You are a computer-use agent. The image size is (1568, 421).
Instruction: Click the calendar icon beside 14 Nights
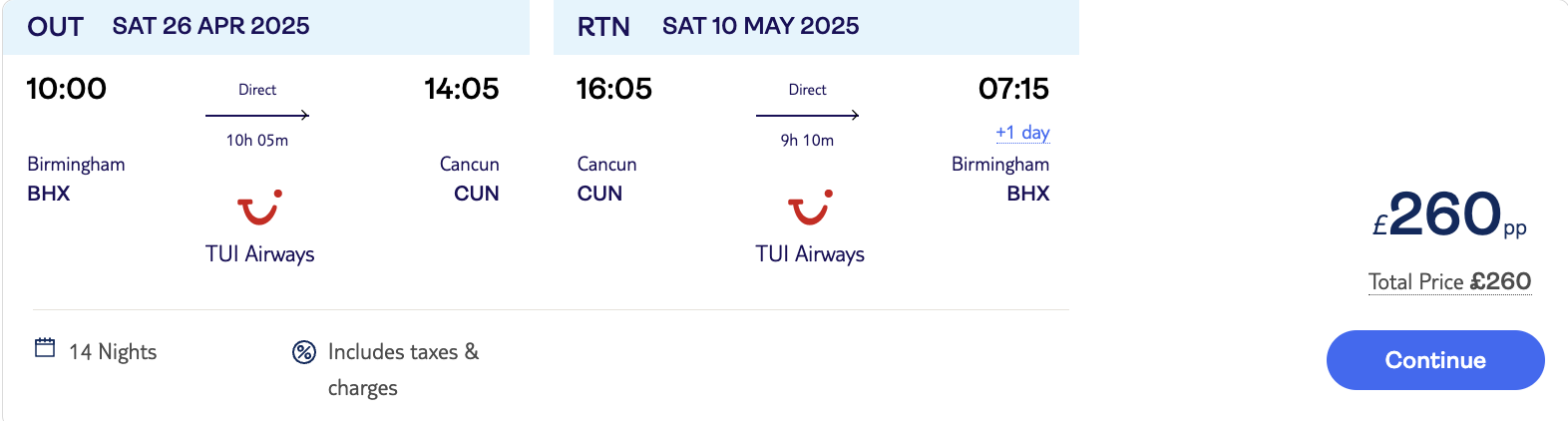pyautogui.click(x=45, y=347)
